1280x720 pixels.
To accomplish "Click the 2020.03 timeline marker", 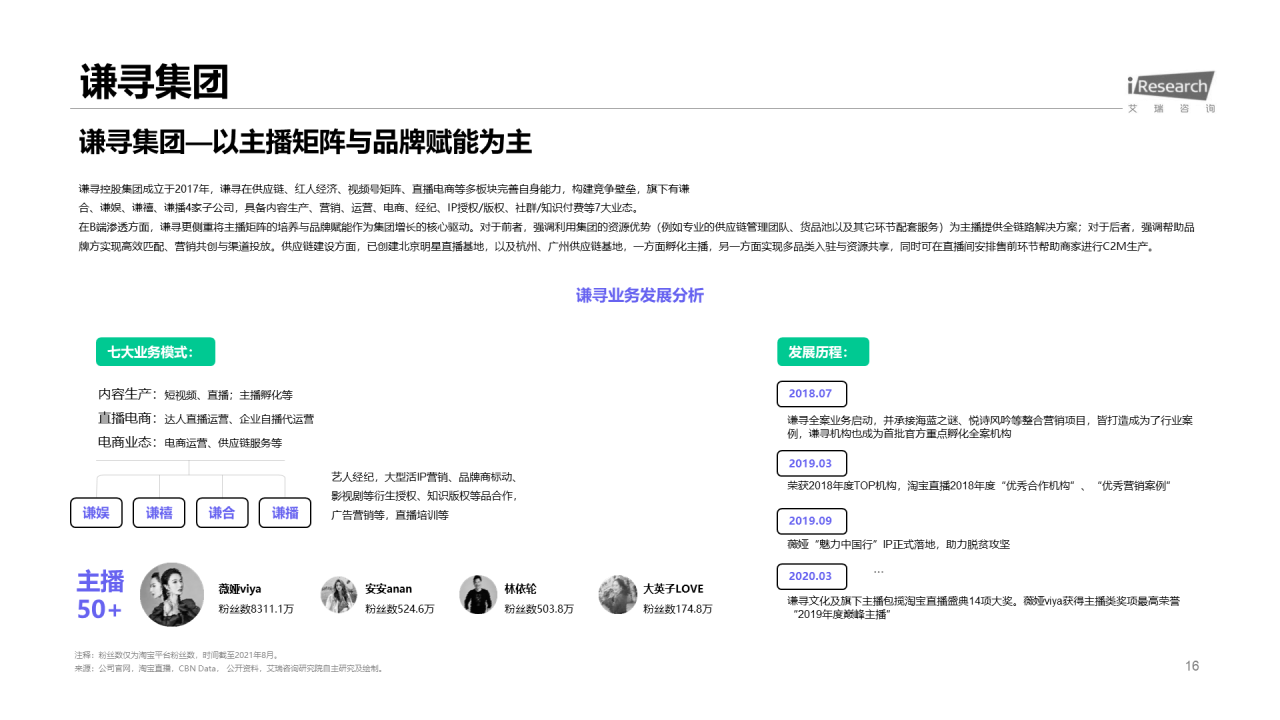I will click(811, 577).
